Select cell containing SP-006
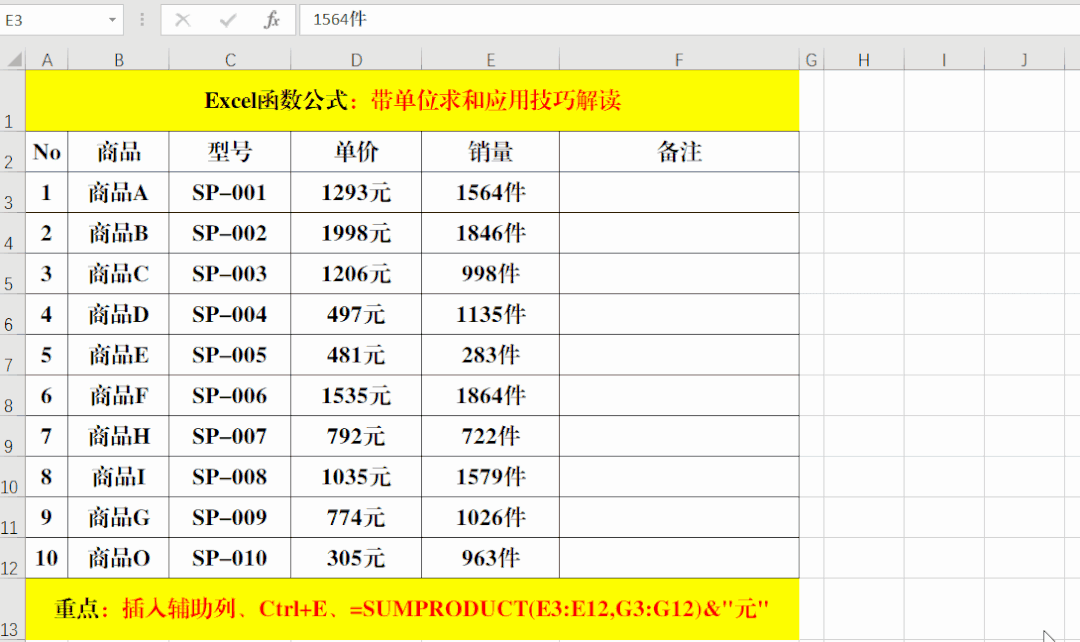Viewport: 1080px width, 642px height. 229,396
